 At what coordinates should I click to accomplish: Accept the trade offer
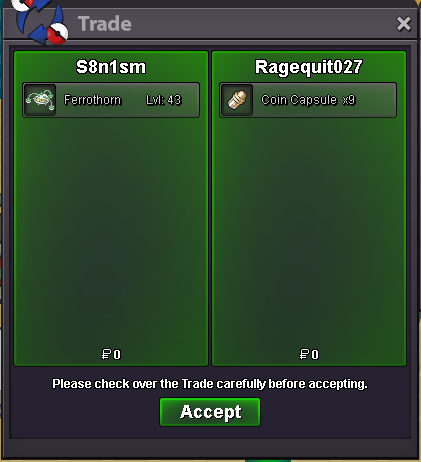[210, 412]
